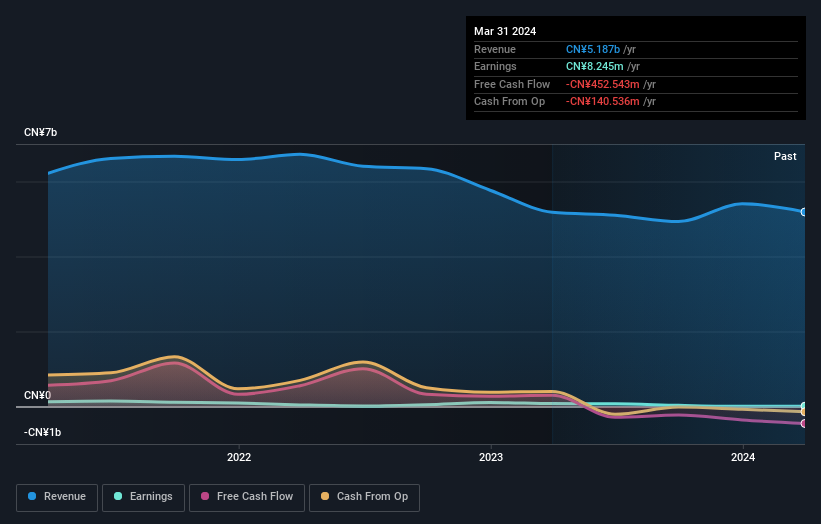The image size is (821, 524).
Task: Click the CN¥5.187b revenue value
Action: (x=593, y=49)
